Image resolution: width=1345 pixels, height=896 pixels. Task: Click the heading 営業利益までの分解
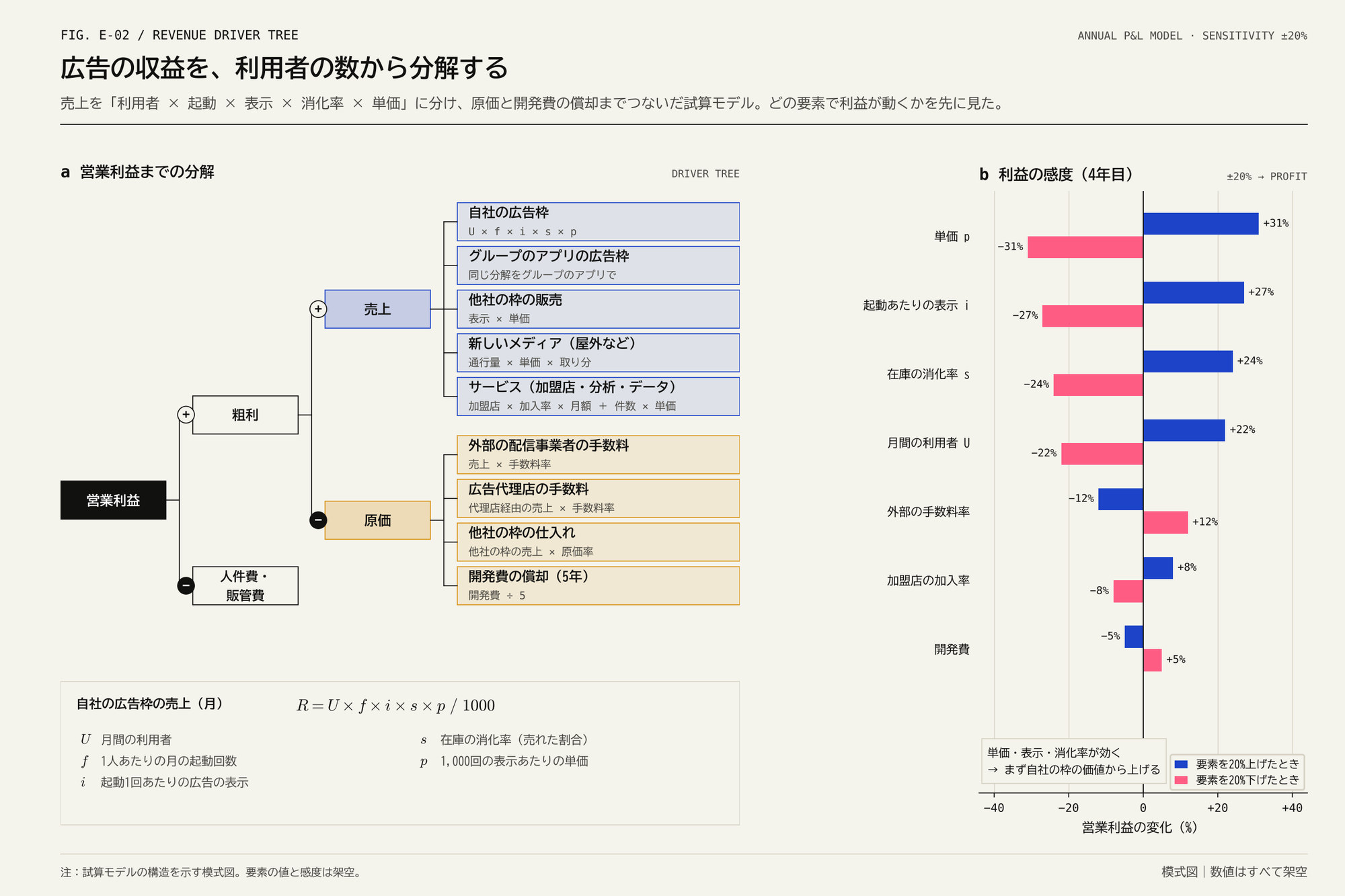pyautogui.click(x=147, y=172)
